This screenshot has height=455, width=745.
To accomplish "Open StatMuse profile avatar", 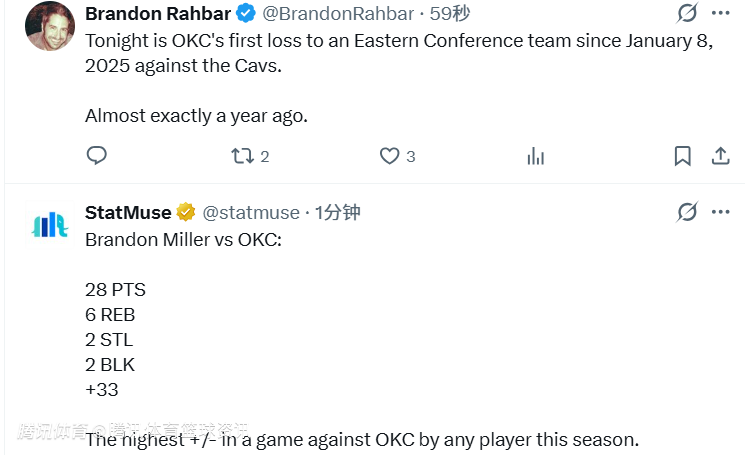I will (47, 225).
